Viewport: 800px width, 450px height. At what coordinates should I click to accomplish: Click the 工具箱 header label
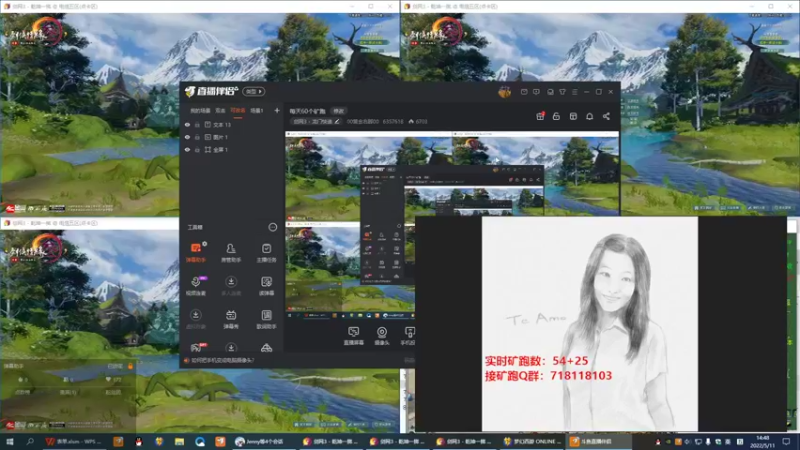195,227
